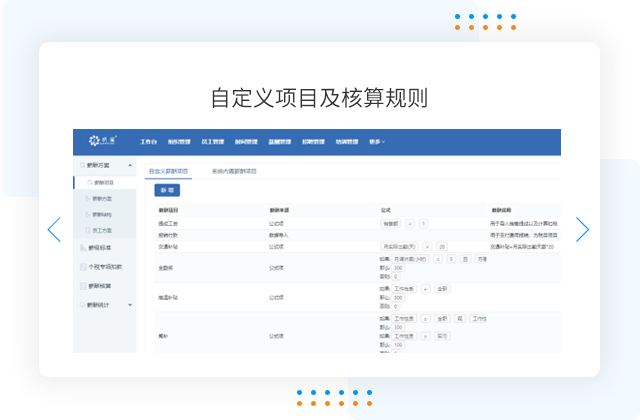
Task: Click the 员工方案 submenu icon
Action: 89,230
